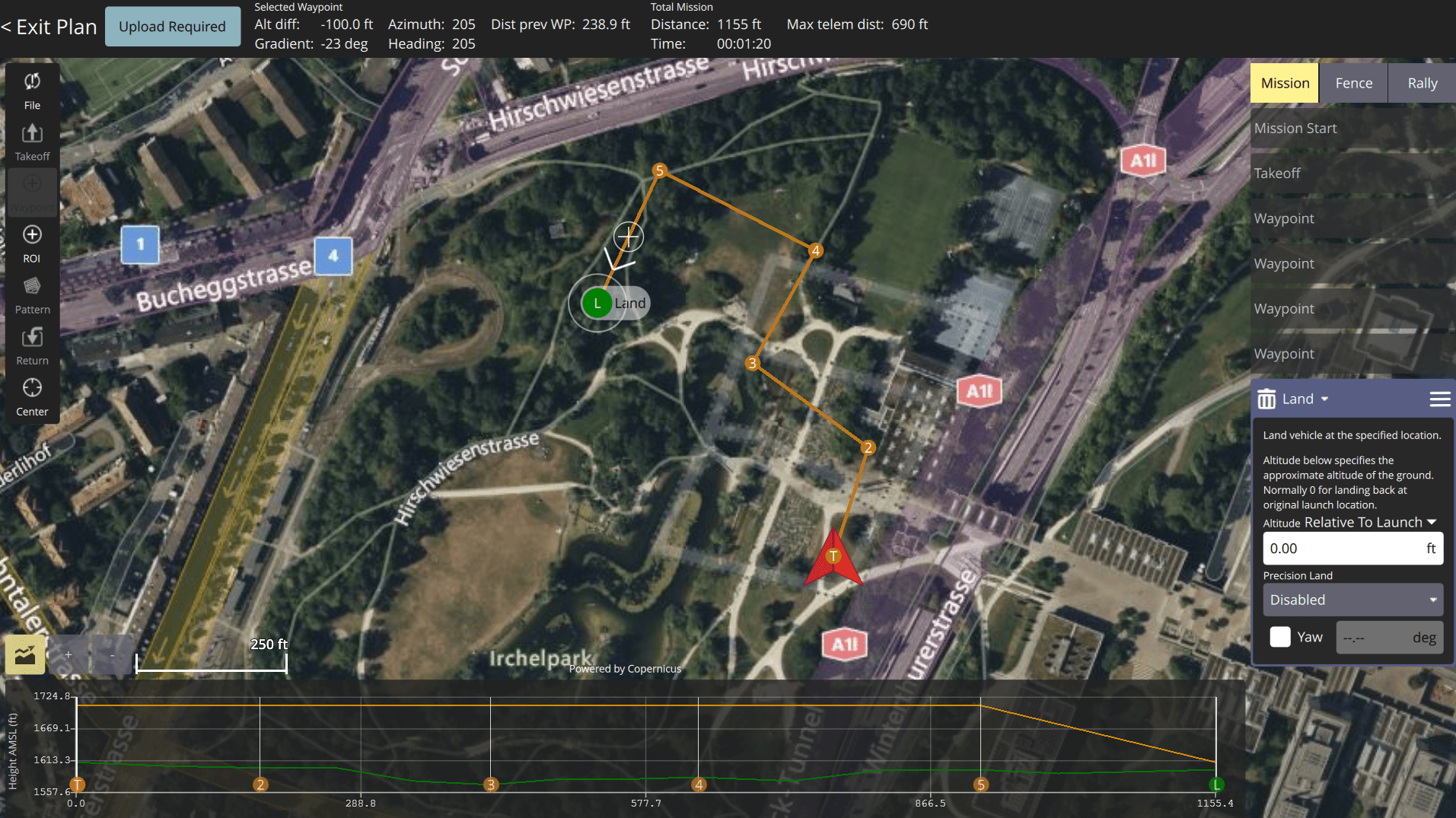Toggle the Waypoint insert tool
Viewport: 1456px width, 818px height.
(x=32, y=191)
